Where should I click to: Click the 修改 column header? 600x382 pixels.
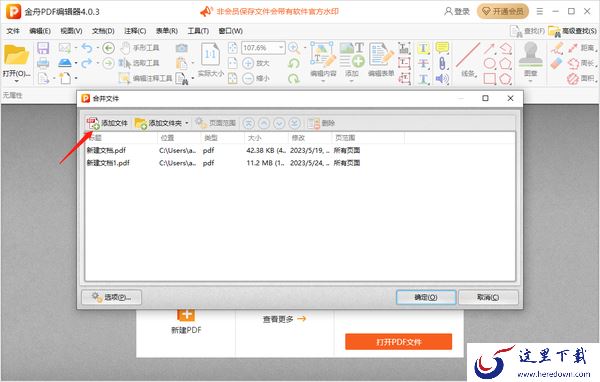[310, 138]
